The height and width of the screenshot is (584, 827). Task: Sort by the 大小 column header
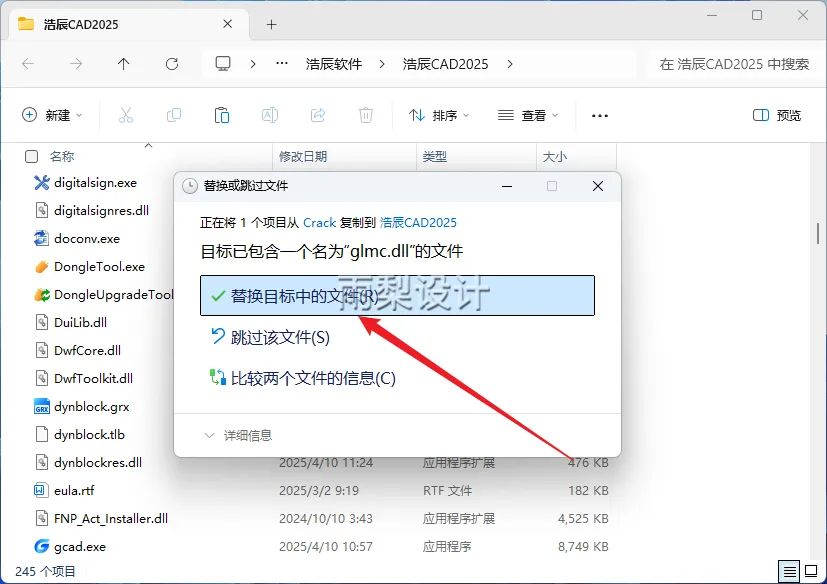[555, 157]
